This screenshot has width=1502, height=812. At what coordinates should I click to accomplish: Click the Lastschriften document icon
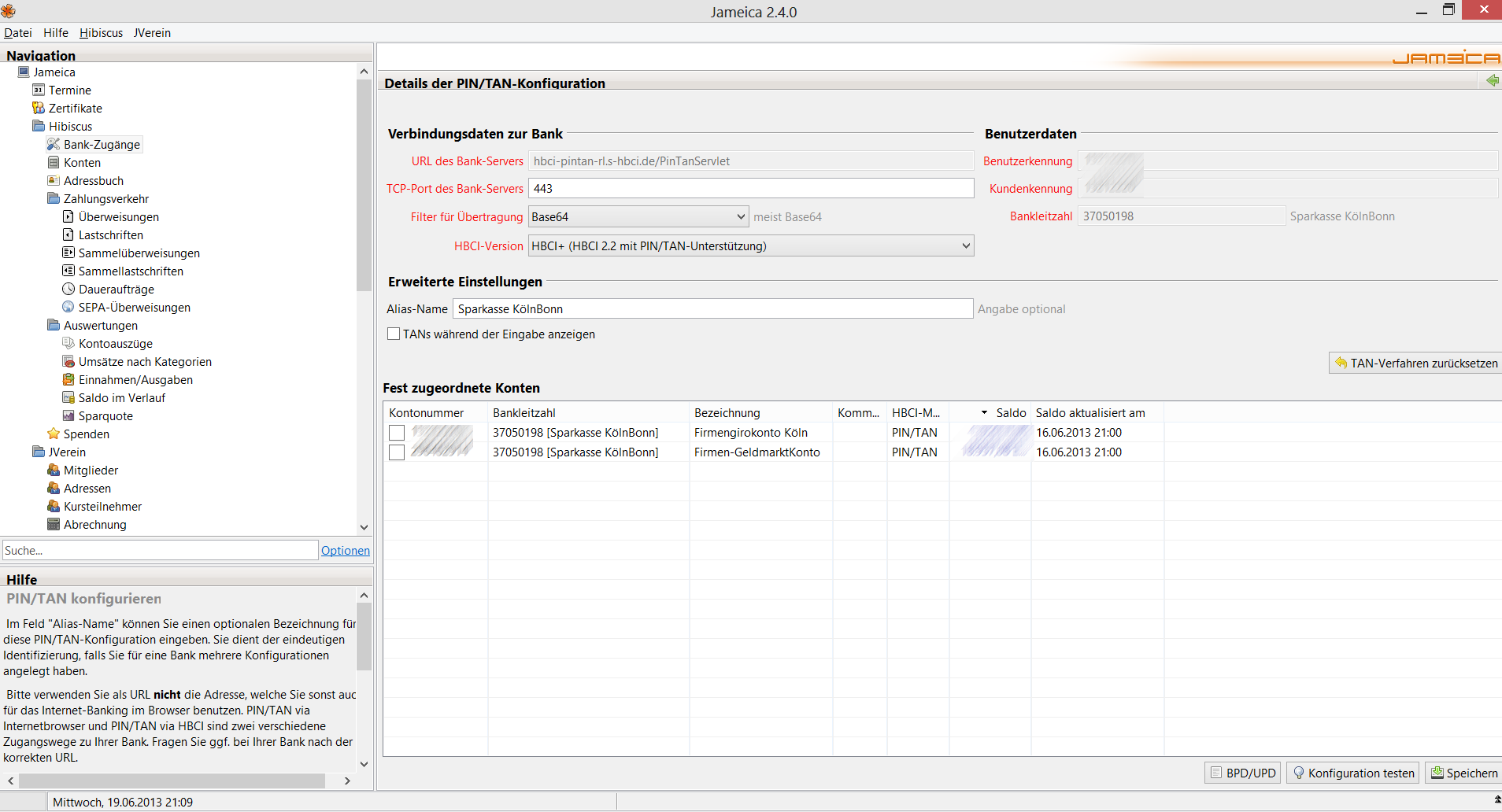tap(68, 234)
